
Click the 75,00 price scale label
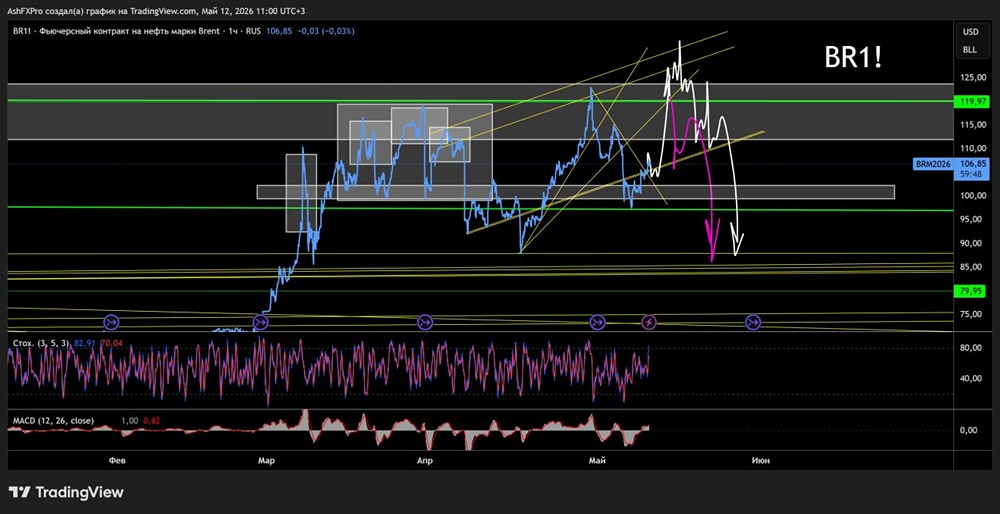(973, 314)
